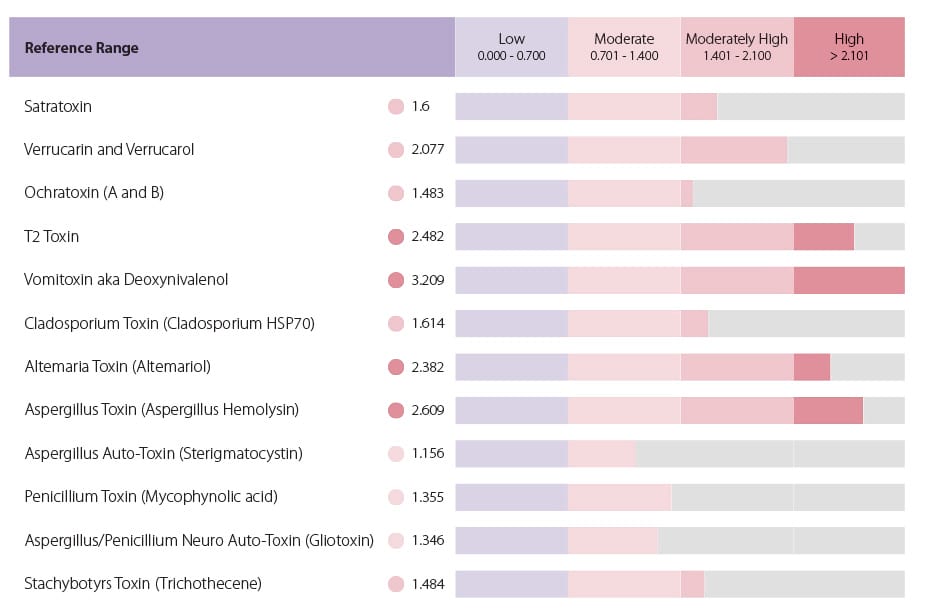Click the Stachybotyrs Toxin severity dot
The width and height of the screenshot is (930, 615).
[x=395, y=584]
